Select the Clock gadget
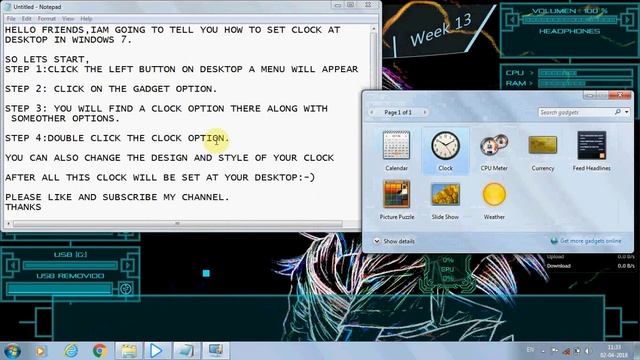The image size is (640, 360). point(445,151)
